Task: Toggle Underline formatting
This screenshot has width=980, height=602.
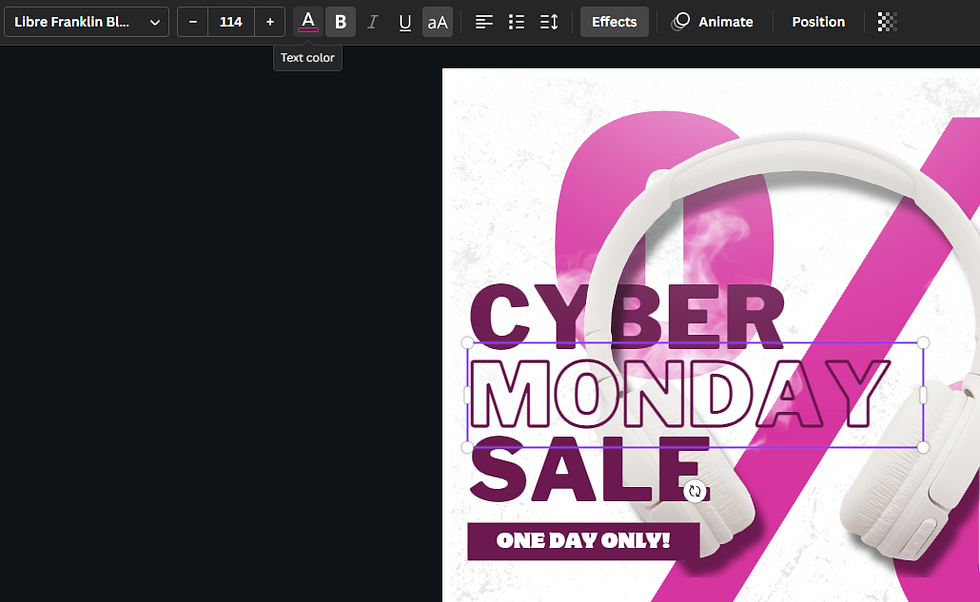Action: coord(405,22)
